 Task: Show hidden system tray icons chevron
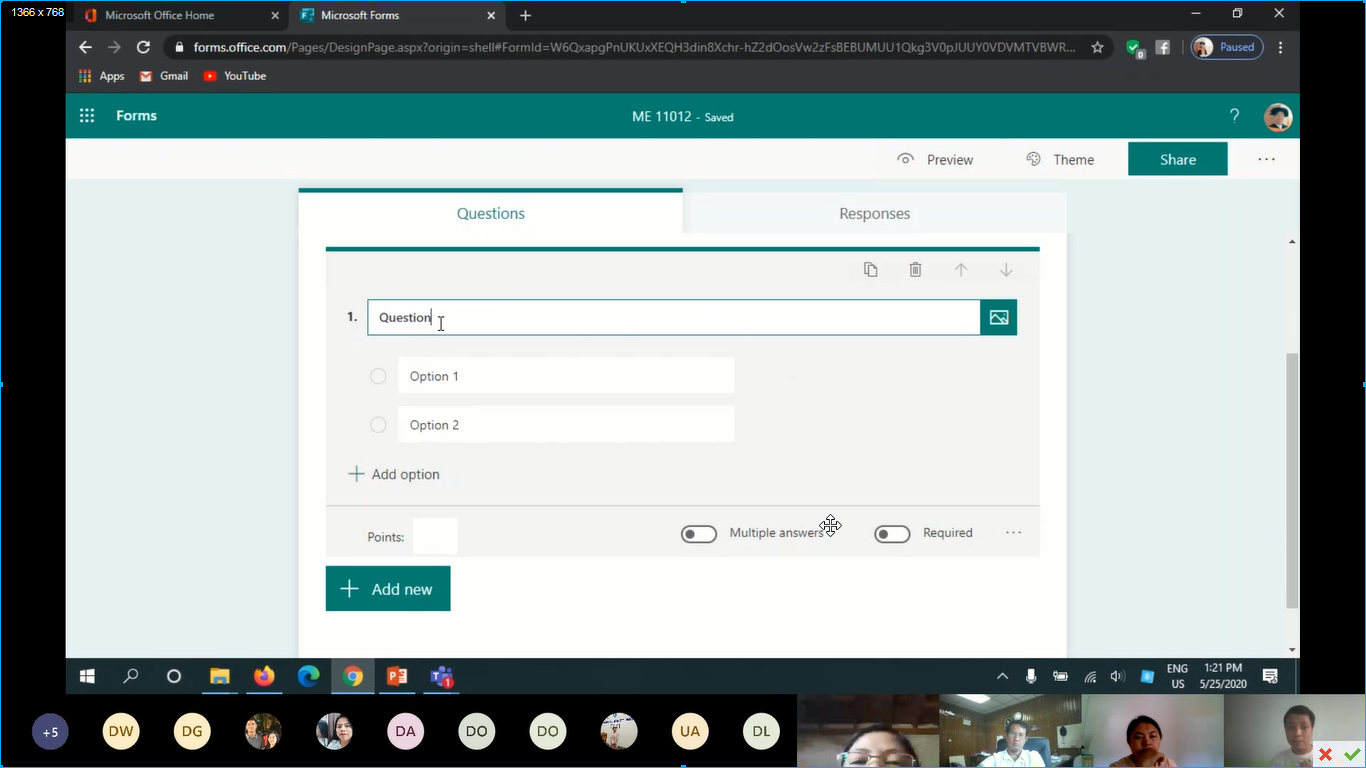(1002, 676)
